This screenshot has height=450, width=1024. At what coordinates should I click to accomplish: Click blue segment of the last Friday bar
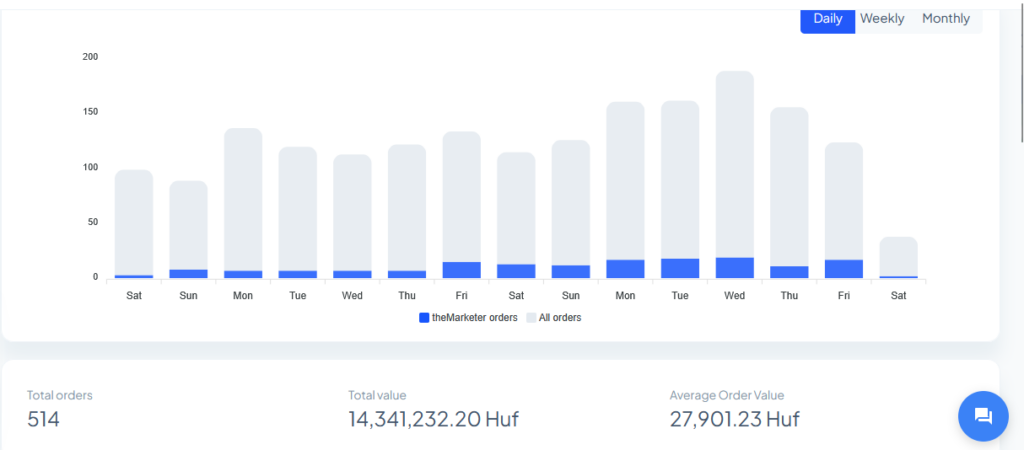point(843,268)
